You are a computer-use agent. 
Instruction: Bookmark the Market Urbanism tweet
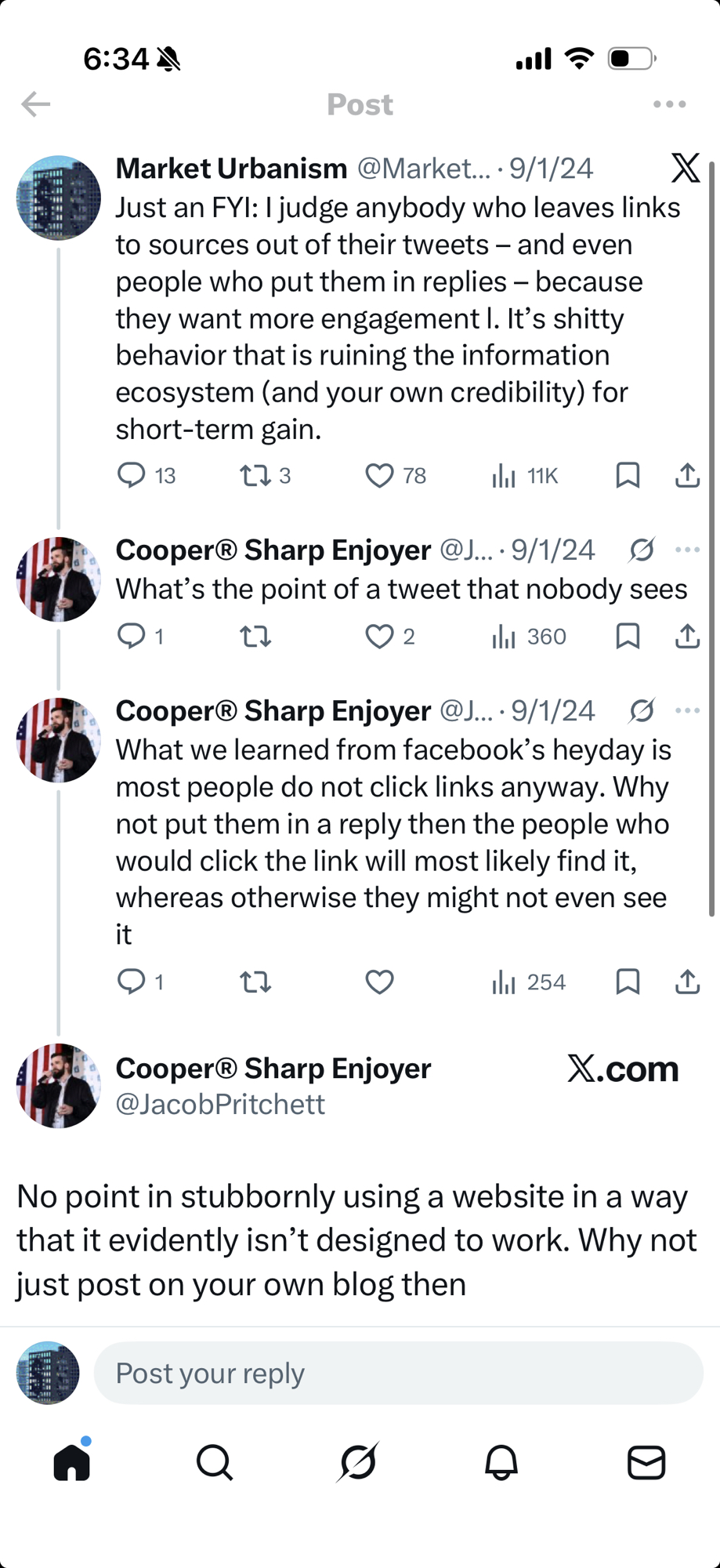click(x=628, y=475)
